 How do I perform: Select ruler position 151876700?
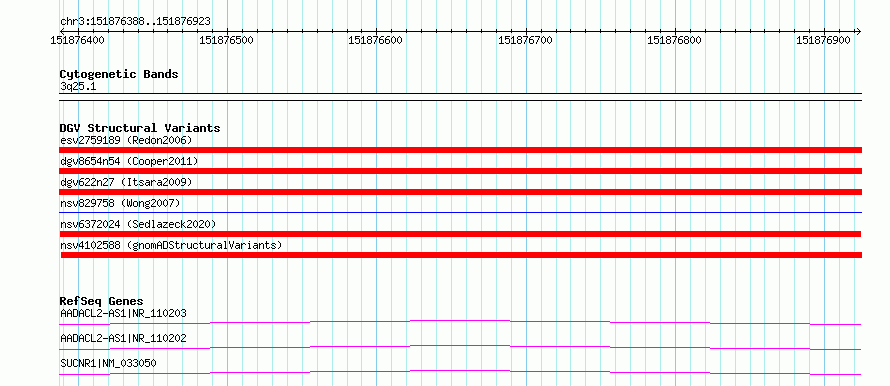[x=525, y=40]
